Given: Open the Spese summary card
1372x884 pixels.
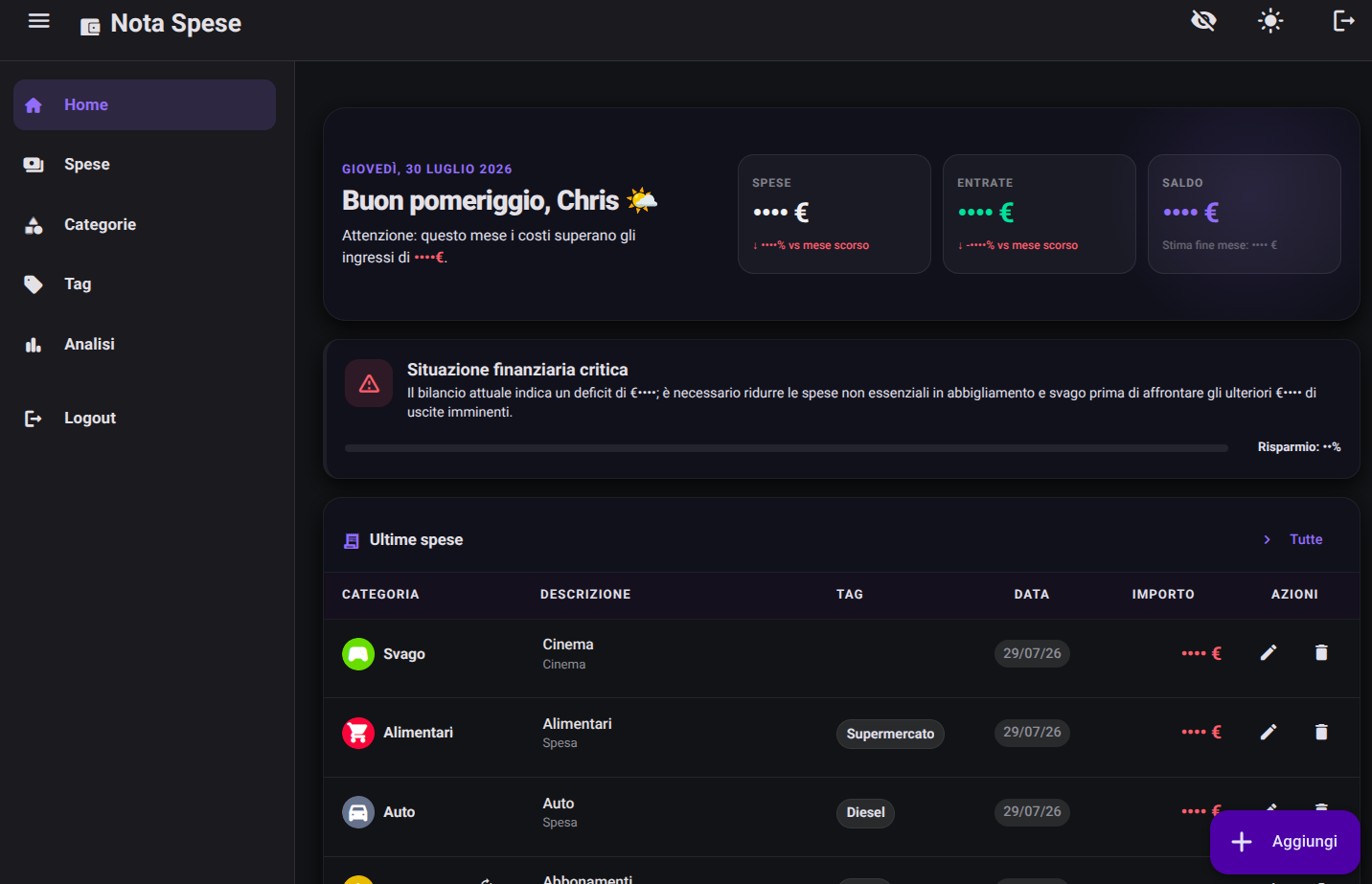Looking at the screenshot, I should coord(835,214).
